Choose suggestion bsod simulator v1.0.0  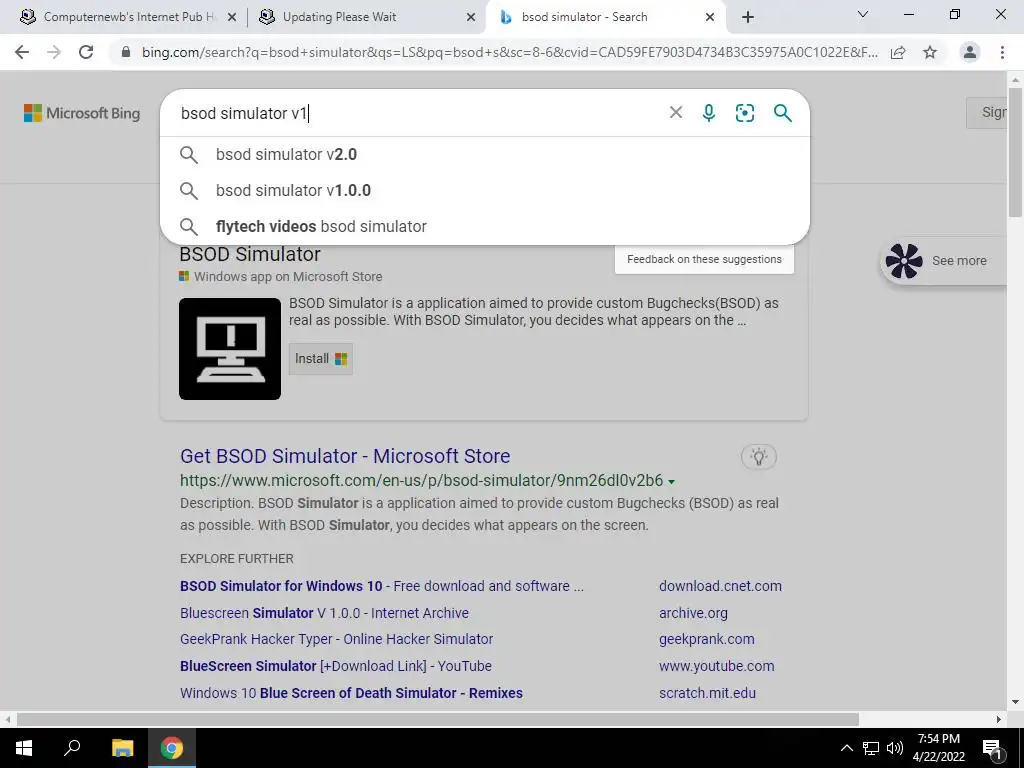coord(485,191)
